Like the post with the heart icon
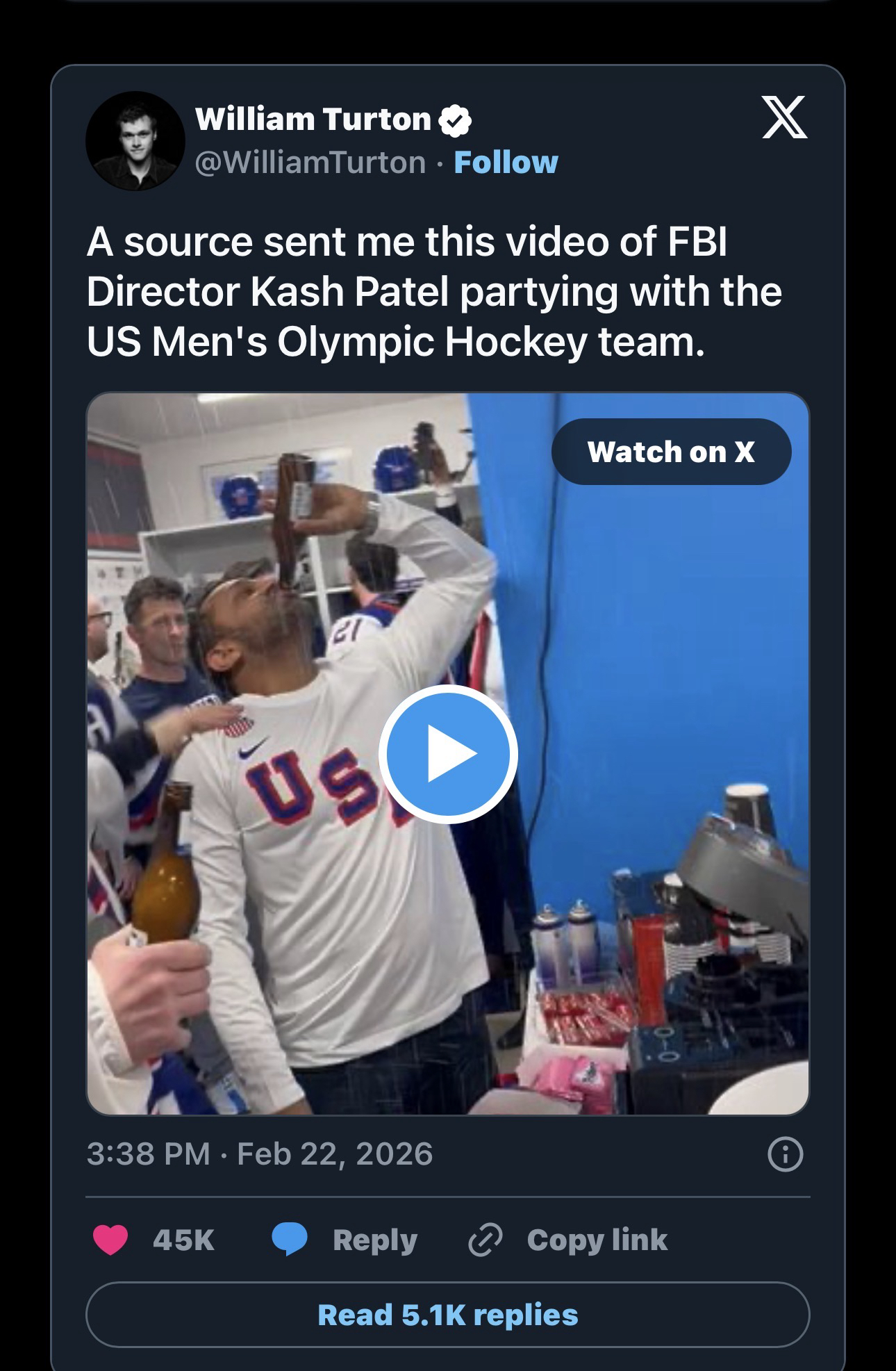Image resolution: width=896 pixels, height=1371 pixels. pos(110,1240)
